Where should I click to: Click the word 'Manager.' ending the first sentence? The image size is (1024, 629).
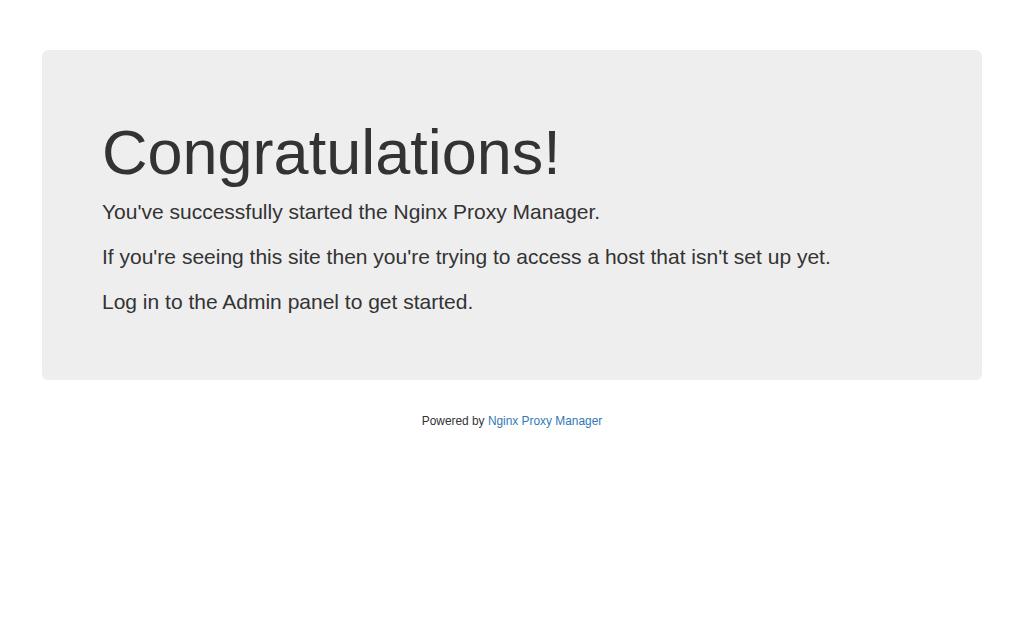tap(556, 213)
